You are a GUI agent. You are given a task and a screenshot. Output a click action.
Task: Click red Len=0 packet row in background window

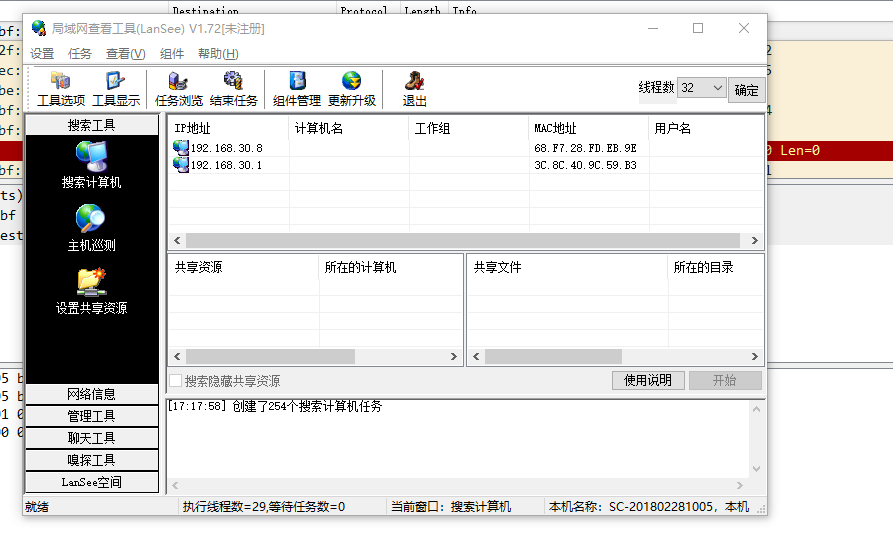click(x=830, y=150)
